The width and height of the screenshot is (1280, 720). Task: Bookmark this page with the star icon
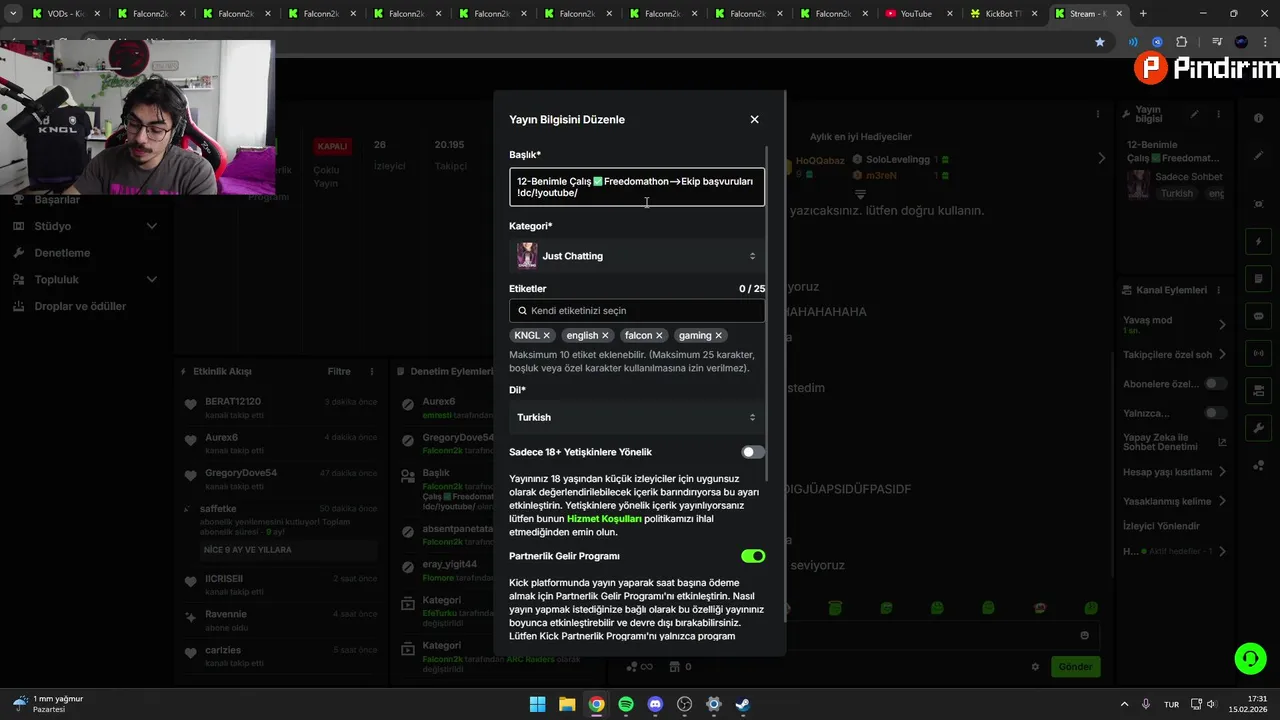pos(1100,42)
